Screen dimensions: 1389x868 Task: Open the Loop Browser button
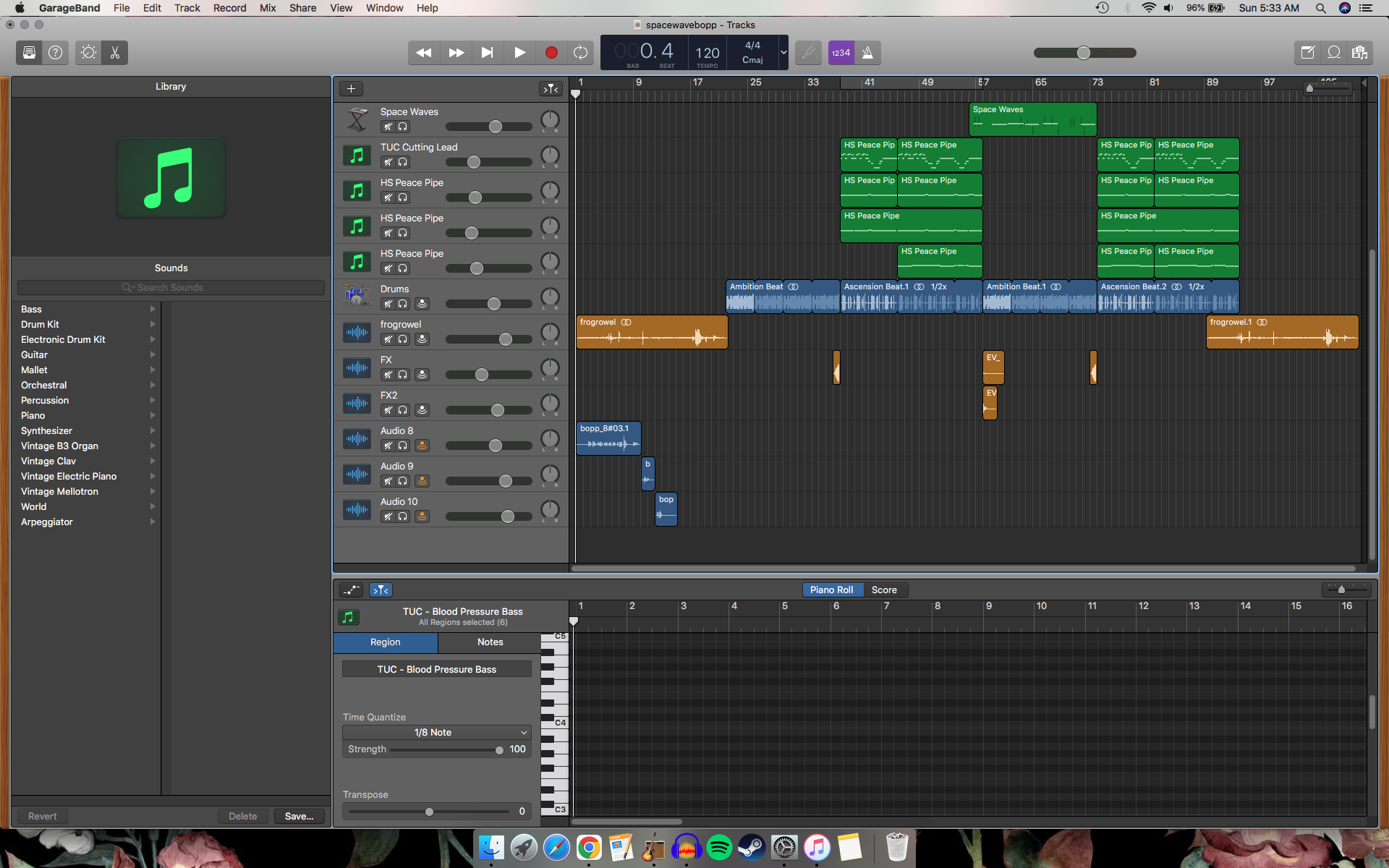(1334, 53)
